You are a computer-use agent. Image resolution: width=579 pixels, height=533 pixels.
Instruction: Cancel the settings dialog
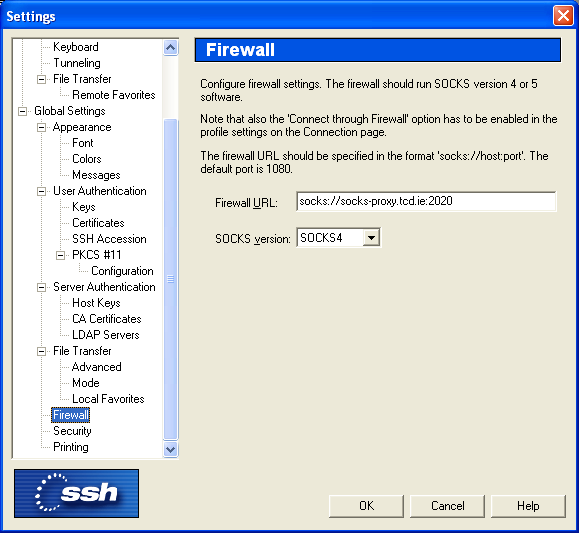pyautogui.click(x=447, y=506)
